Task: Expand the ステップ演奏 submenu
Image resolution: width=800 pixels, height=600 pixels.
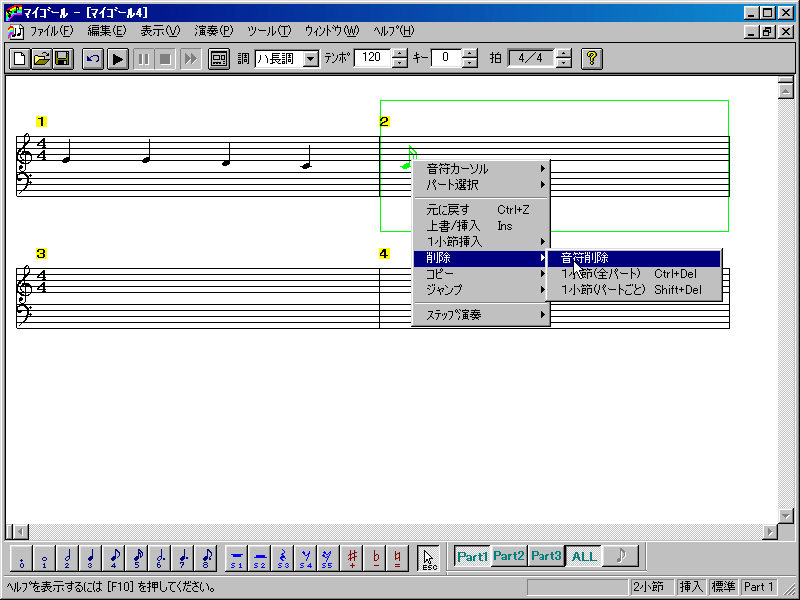Action: [481, 315]
